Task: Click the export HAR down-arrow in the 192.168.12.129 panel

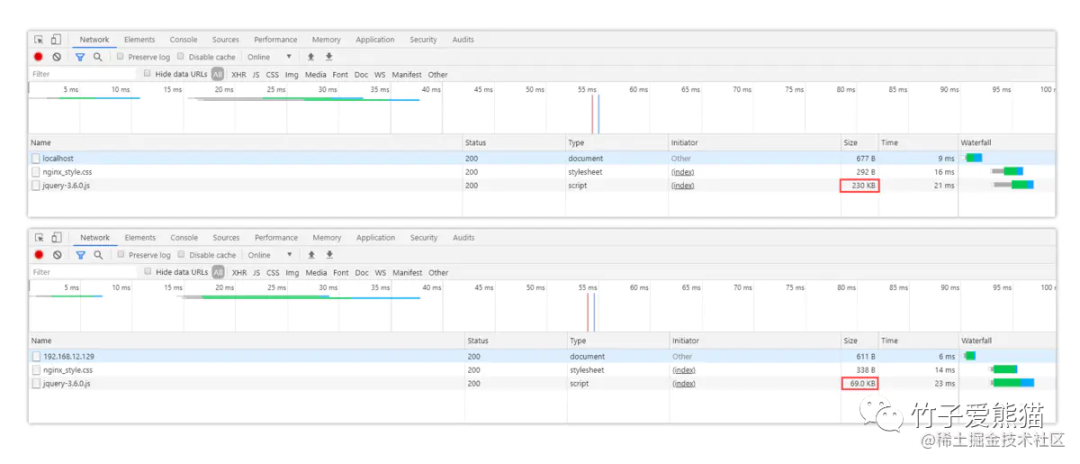Action: coord(329,255)
